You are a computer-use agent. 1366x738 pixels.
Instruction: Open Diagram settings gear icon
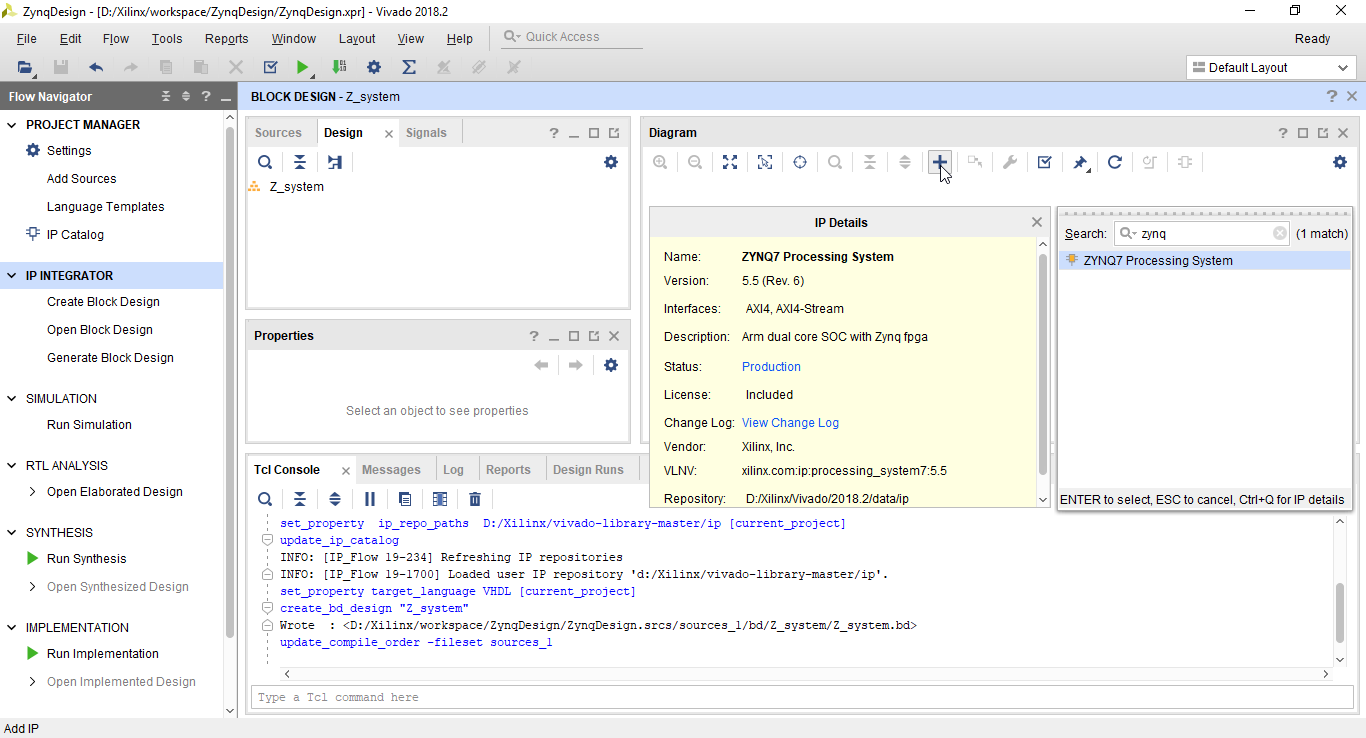point(1340,162)
